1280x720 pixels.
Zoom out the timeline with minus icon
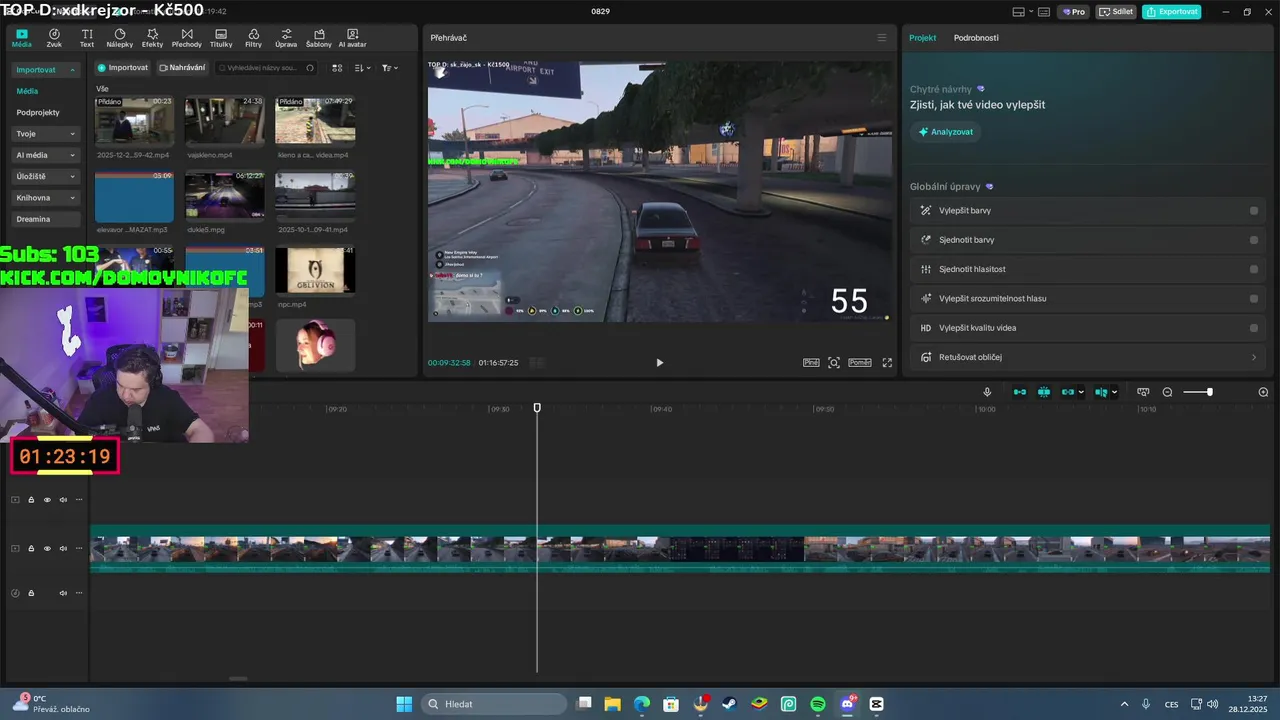pyautogui.click(x=1167, y=392)
